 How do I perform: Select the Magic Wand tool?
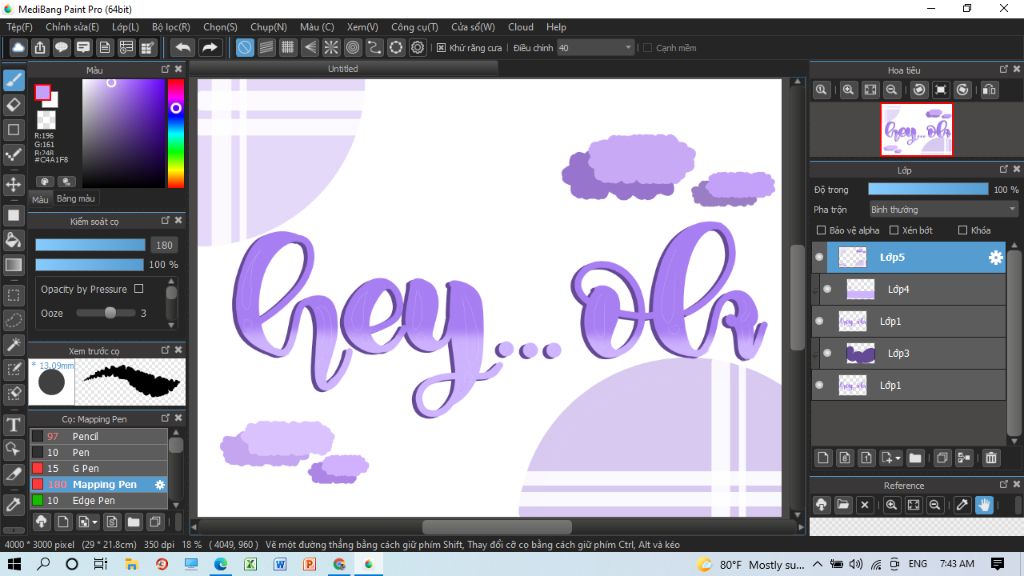[14, 345]
